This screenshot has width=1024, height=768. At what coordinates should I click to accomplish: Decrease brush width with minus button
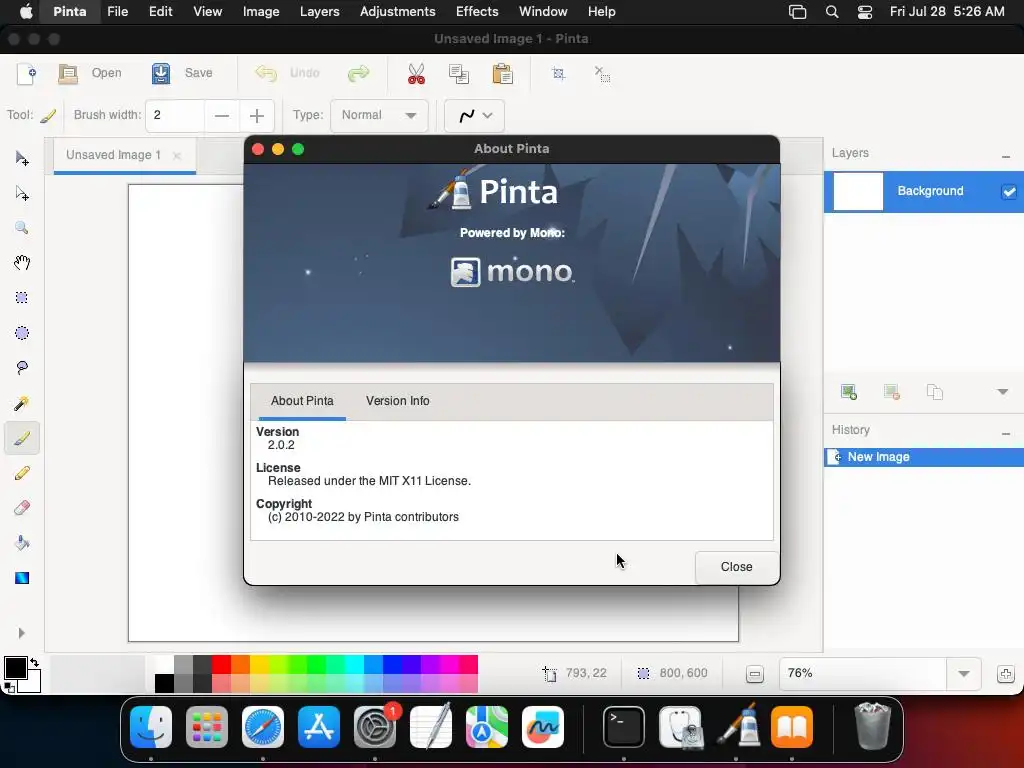[x=222, y=116]
